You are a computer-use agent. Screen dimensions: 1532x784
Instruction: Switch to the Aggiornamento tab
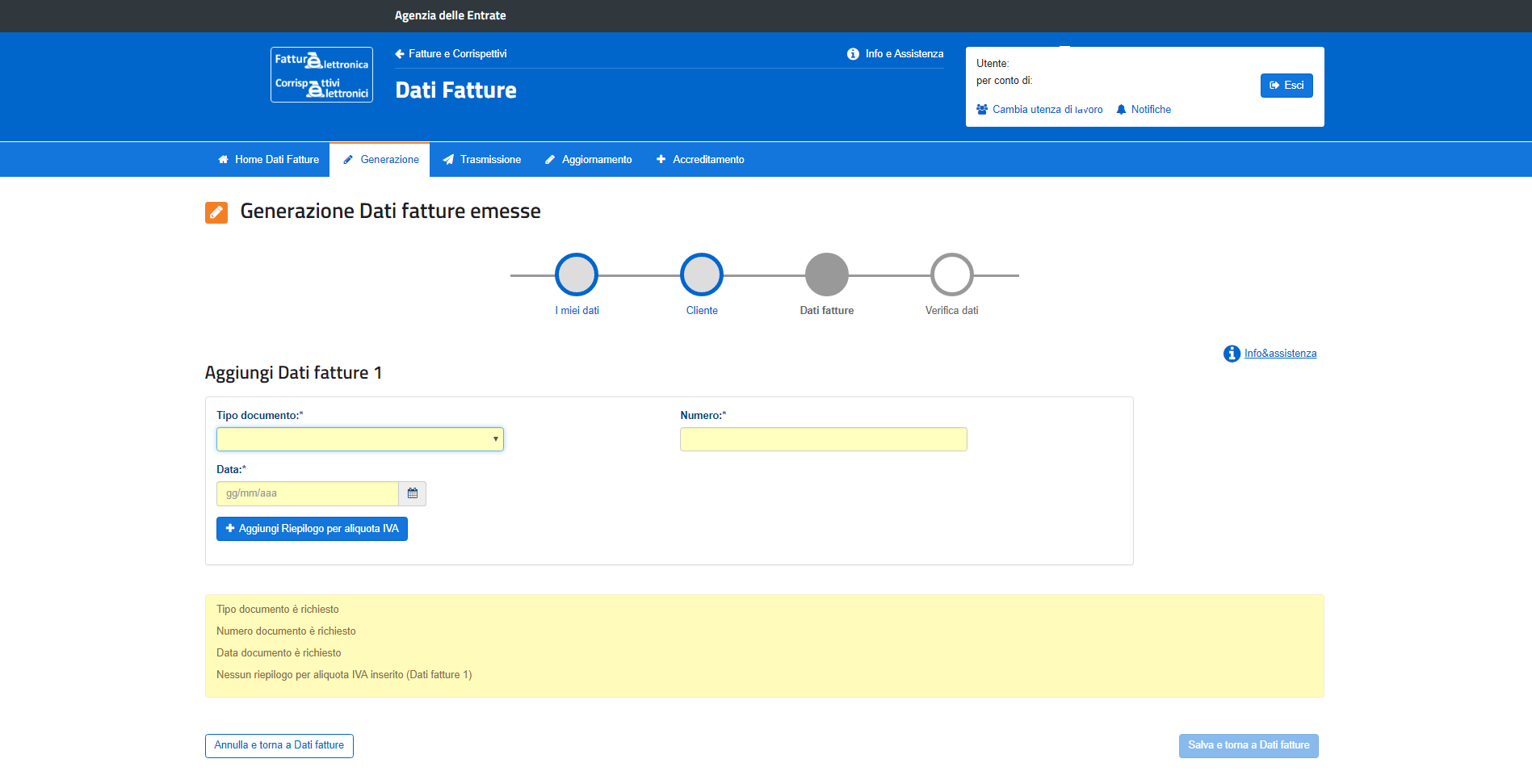pyautogui.click(x=589, y=160)
